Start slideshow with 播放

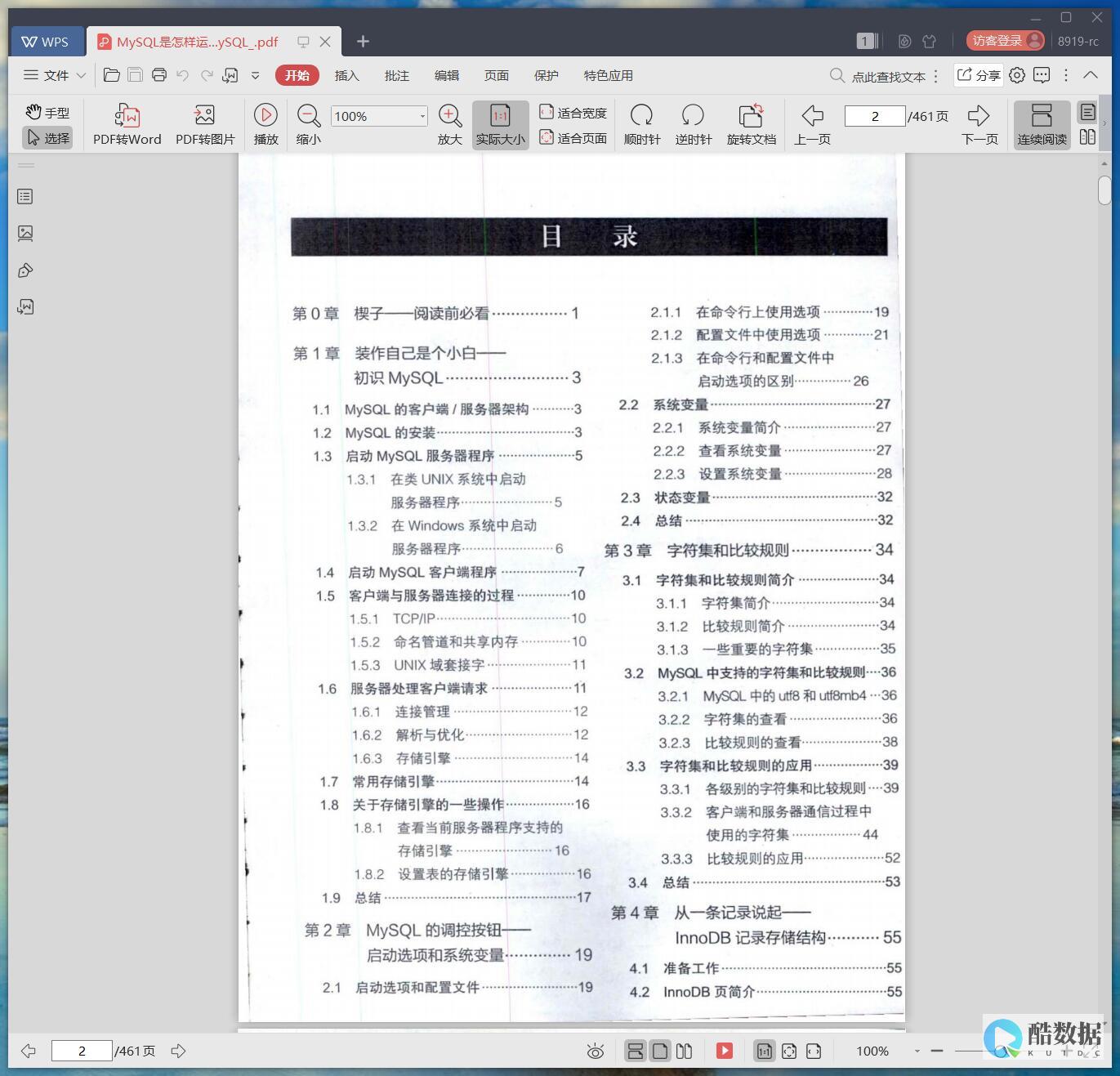pyautogui.click(x=265, y=125)
